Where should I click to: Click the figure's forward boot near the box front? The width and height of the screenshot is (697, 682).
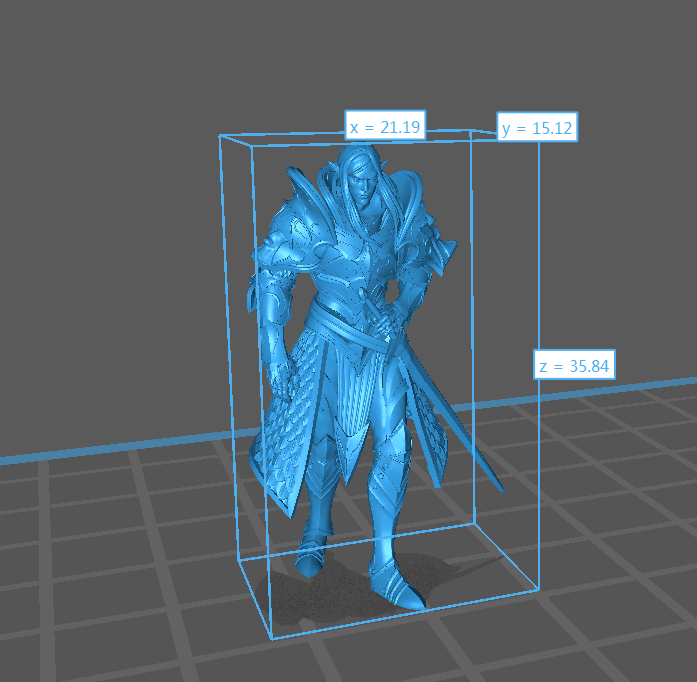pos(393,585)
